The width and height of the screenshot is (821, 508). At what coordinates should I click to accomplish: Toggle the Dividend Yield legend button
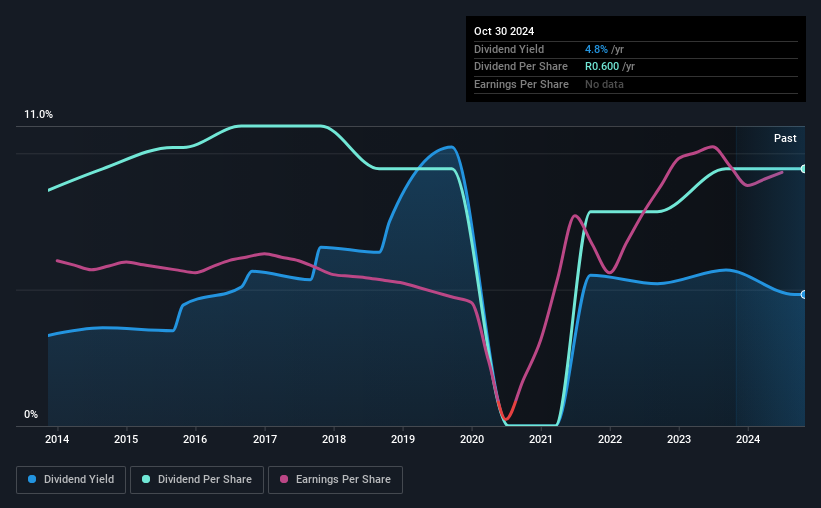point(71,480)
